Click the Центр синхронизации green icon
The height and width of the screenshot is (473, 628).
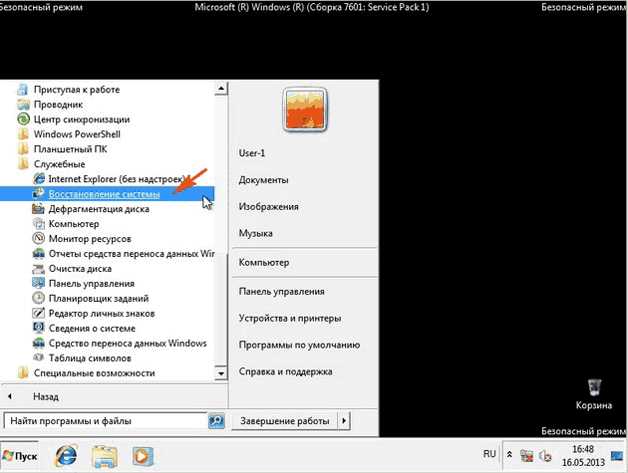click(23, 119)
